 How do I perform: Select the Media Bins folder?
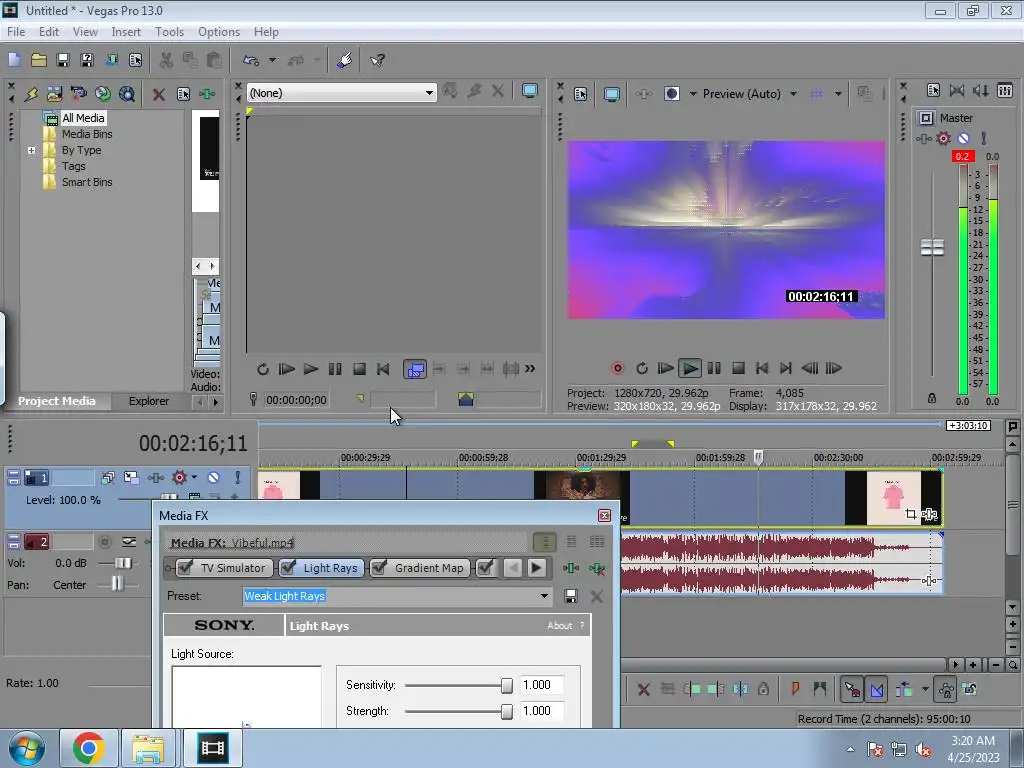(87, 134)
